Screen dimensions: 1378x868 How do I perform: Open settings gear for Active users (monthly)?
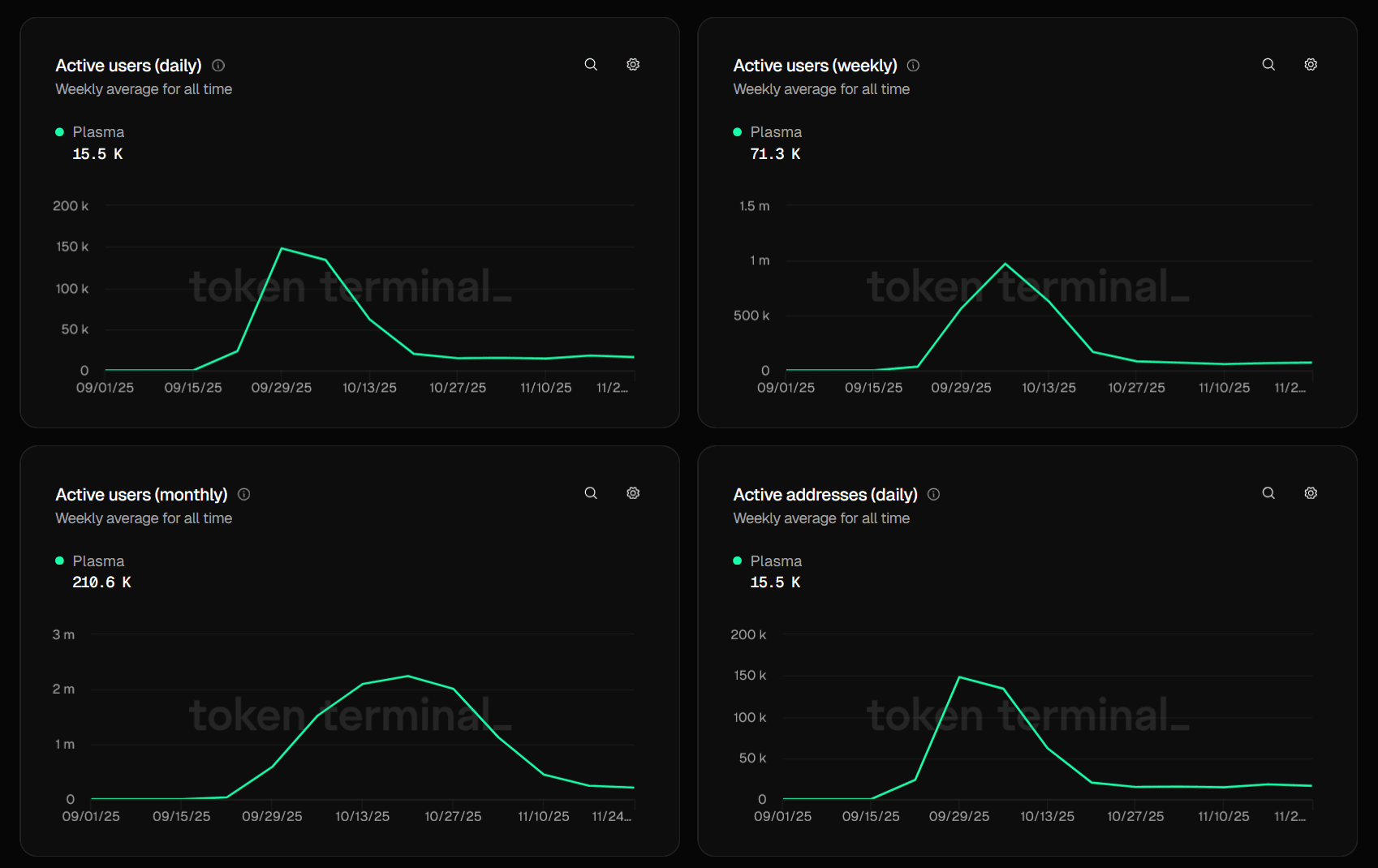(x=633, y=493)
